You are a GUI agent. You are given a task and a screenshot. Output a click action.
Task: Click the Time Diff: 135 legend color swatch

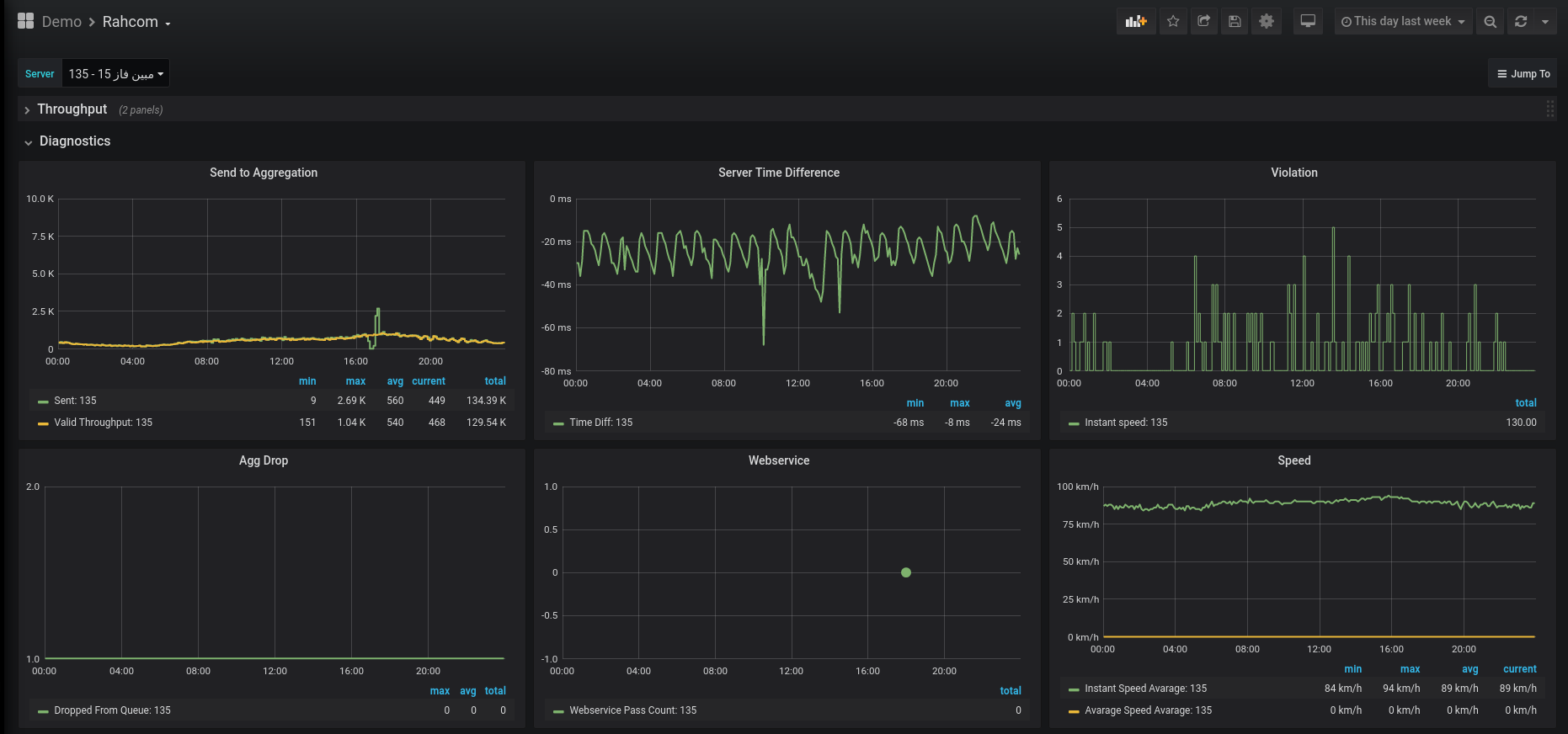click(x=558, y=423)
